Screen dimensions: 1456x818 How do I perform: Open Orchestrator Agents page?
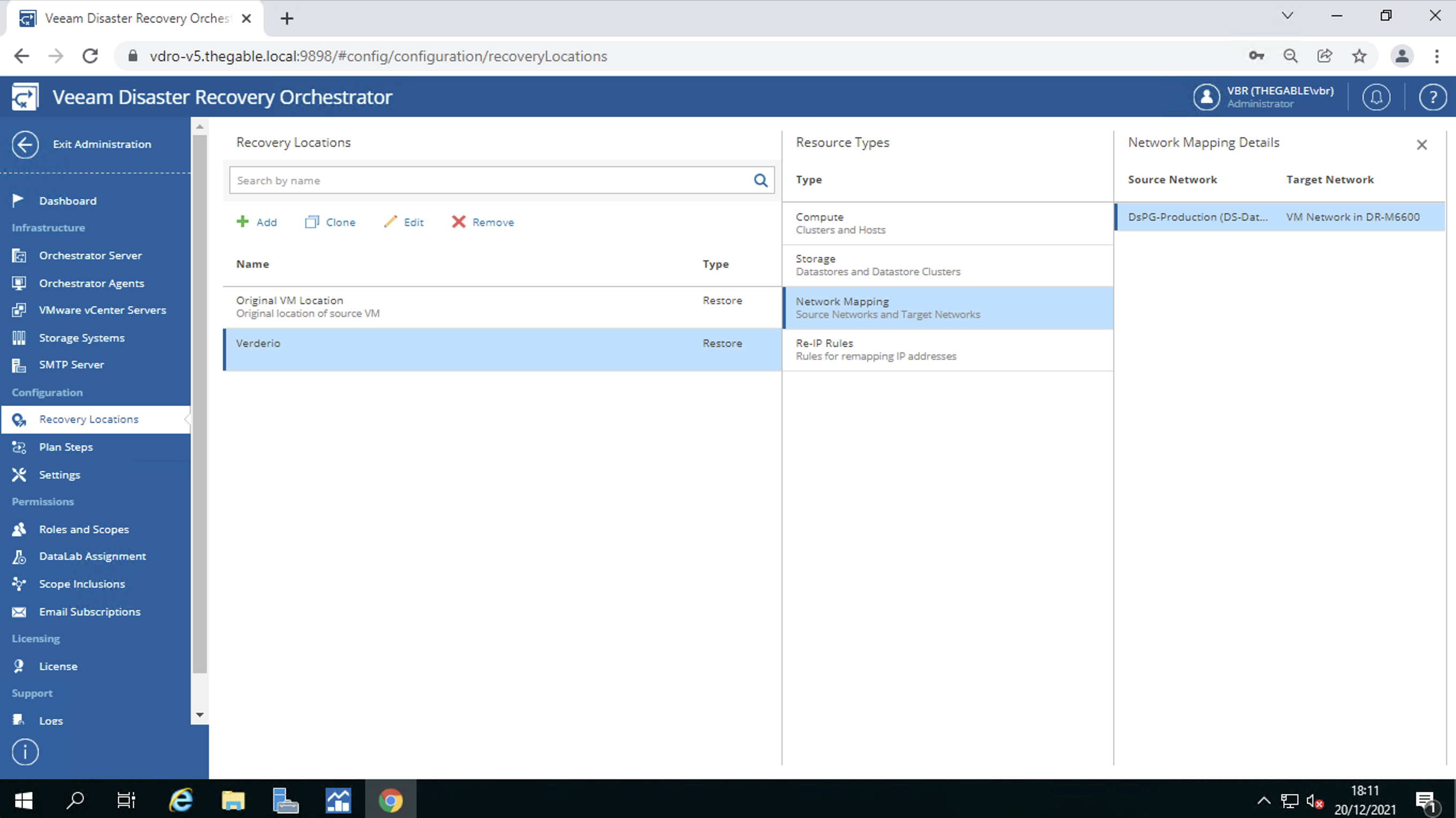click(x=91, y=283)
